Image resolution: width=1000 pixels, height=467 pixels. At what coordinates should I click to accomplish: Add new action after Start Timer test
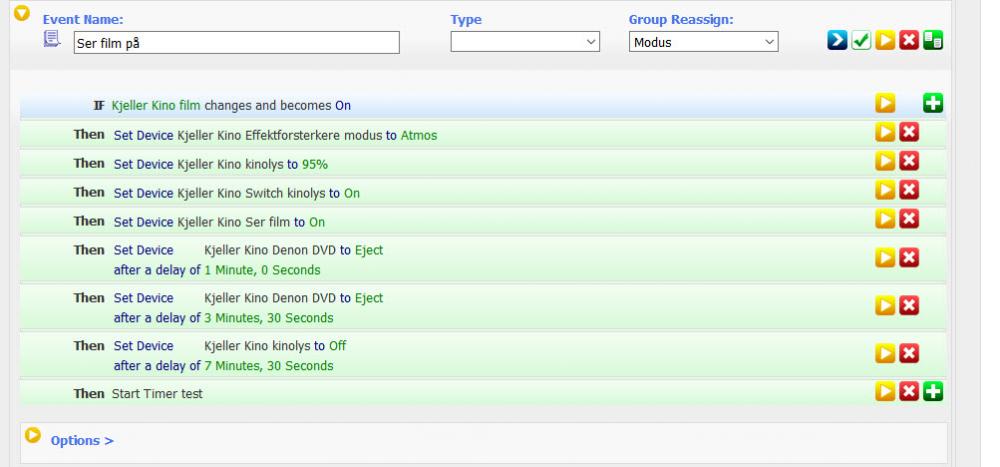click(x=933, y=393)
